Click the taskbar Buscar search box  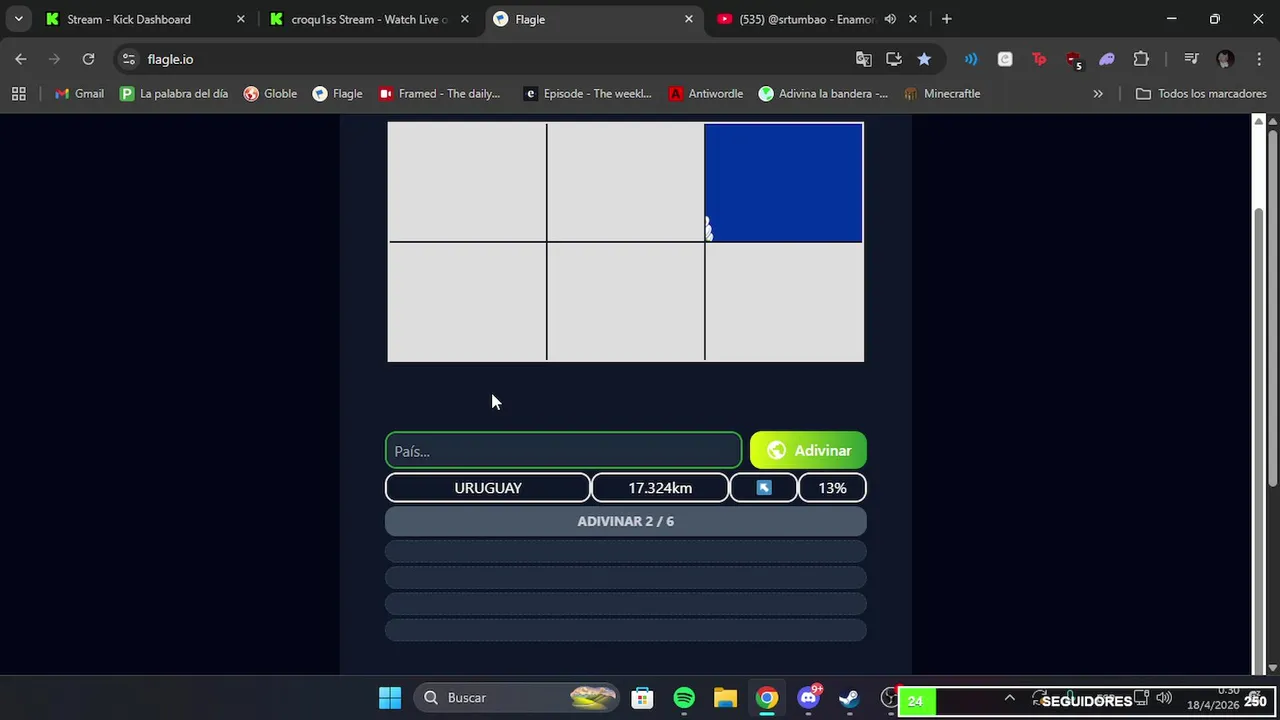pyautogui.click(x=518, y=697)
